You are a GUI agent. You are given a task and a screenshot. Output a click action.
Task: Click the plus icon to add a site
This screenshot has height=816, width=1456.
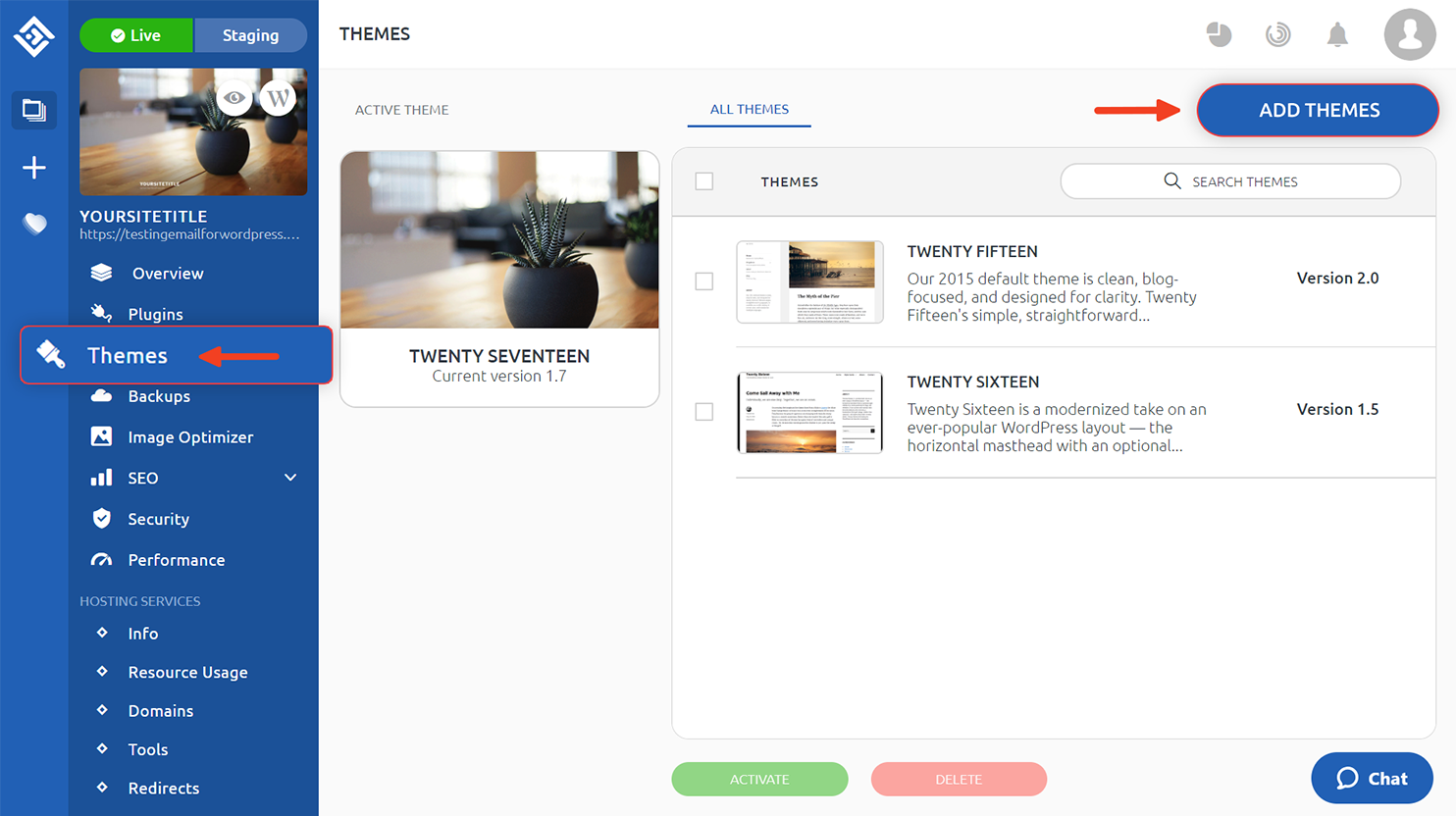[34, 168]
